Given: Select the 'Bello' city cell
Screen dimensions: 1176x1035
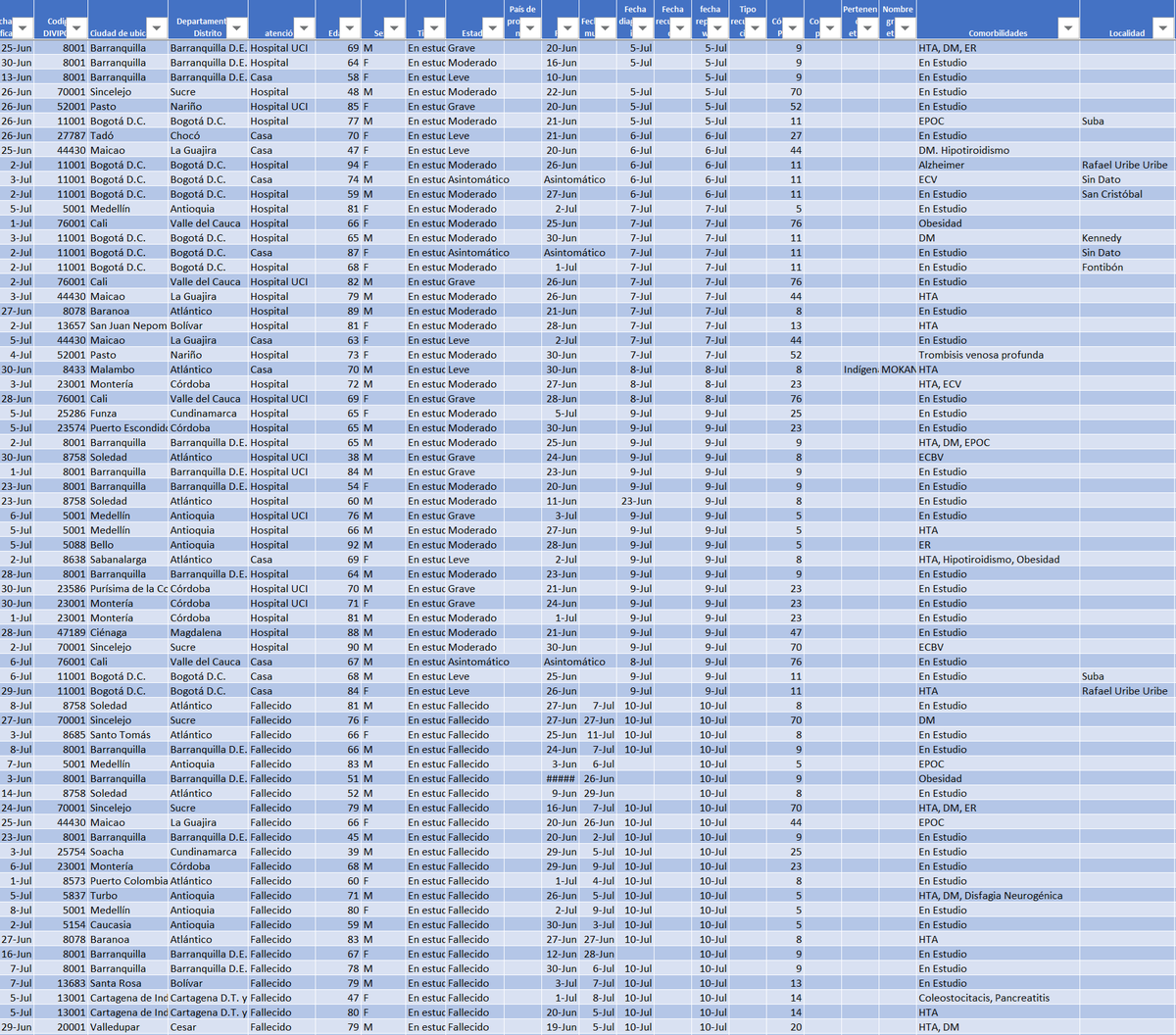Looking at the screenshot, I should 127,545.
